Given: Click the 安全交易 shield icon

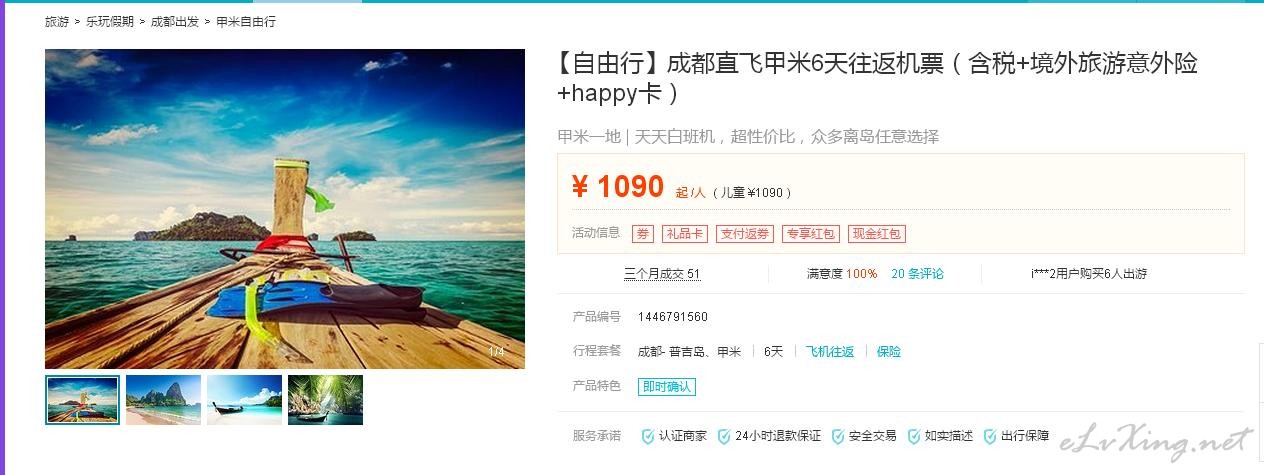Looking at the screenshot, I should pyautogui.click(x=838, y=436).
